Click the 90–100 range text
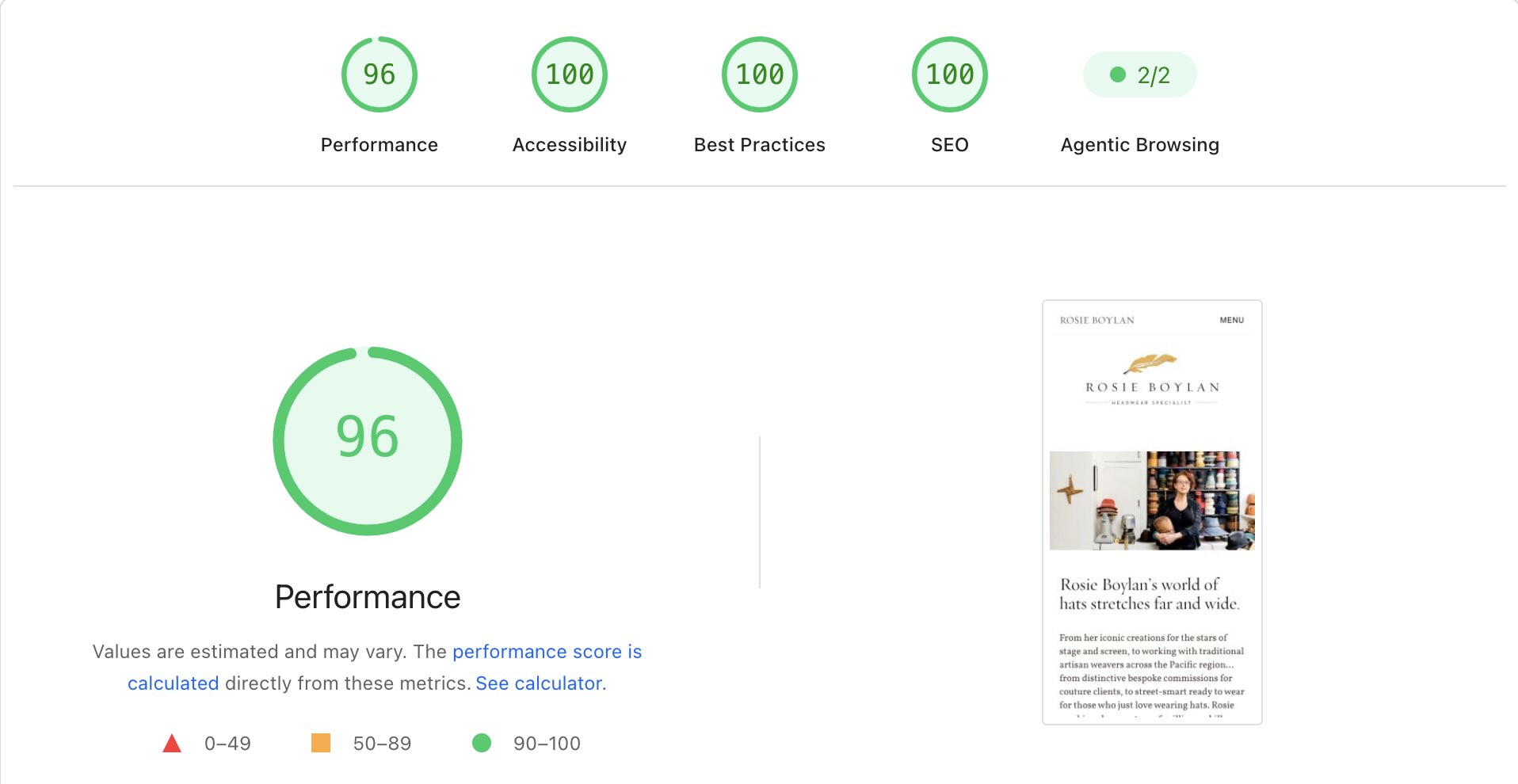The image size is (1518, 784). coord(547,744)
